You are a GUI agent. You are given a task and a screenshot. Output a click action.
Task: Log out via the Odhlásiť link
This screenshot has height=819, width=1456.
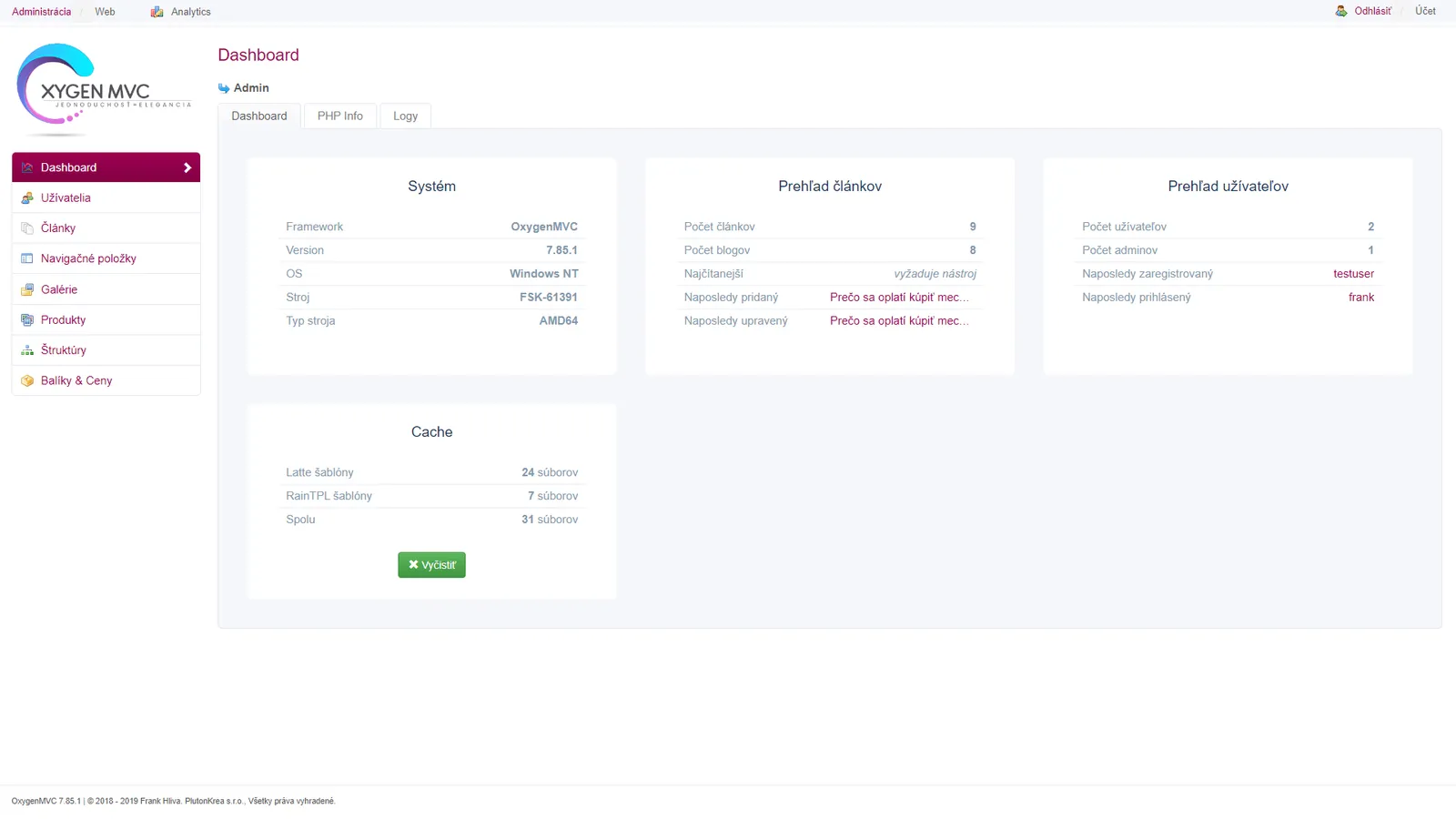1372,11
